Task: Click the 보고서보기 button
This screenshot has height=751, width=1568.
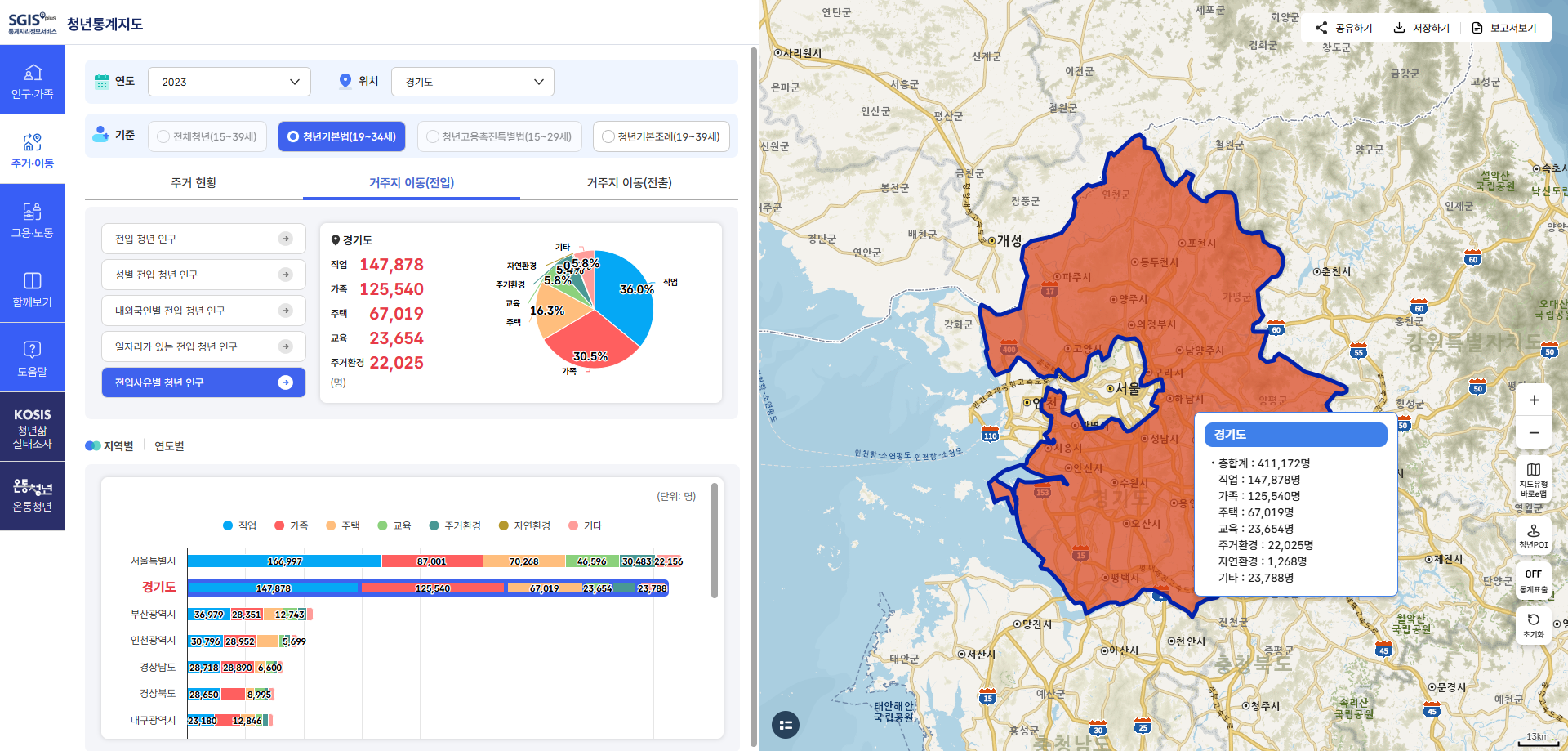Action: click(1503, 28)
